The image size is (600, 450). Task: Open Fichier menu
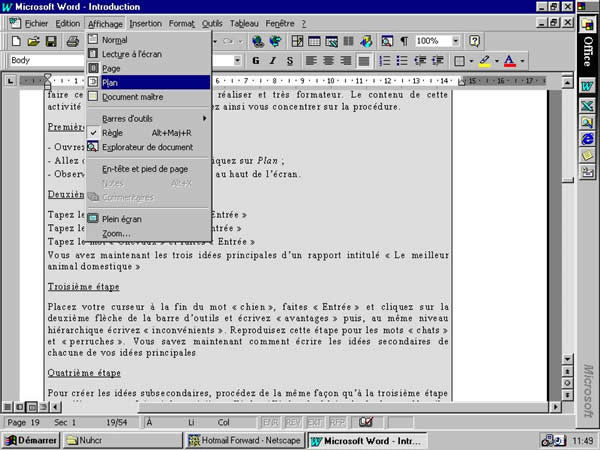click(x=36, y=24)
